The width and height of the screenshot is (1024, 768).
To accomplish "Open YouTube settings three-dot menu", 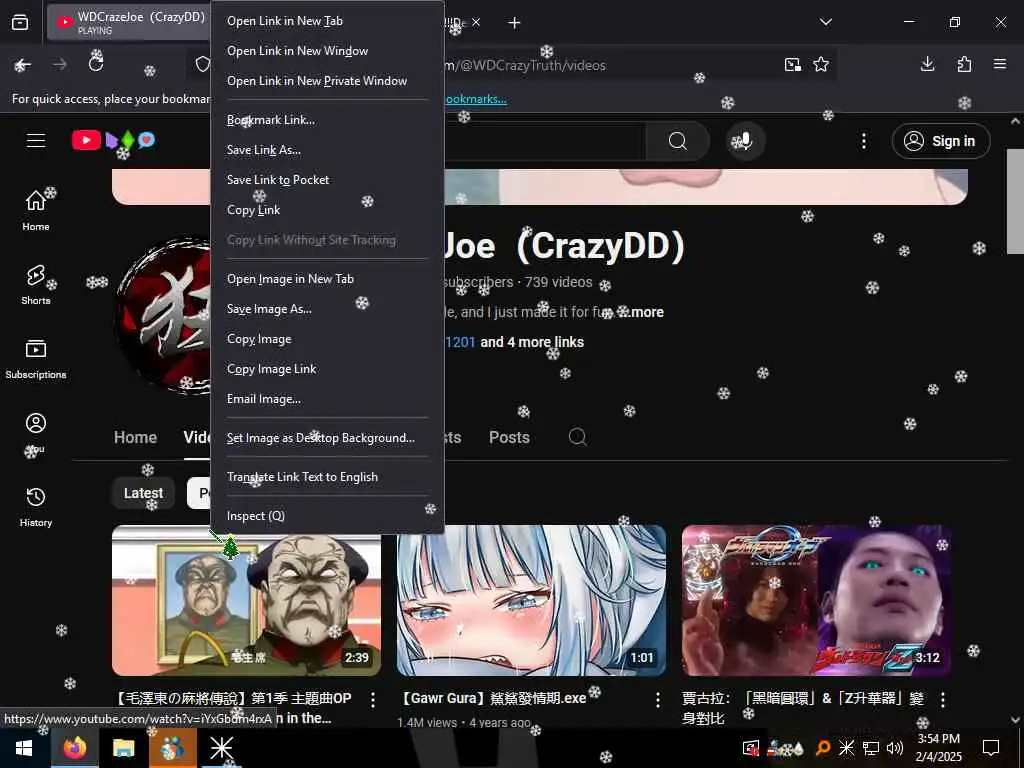I will [864, 141].
